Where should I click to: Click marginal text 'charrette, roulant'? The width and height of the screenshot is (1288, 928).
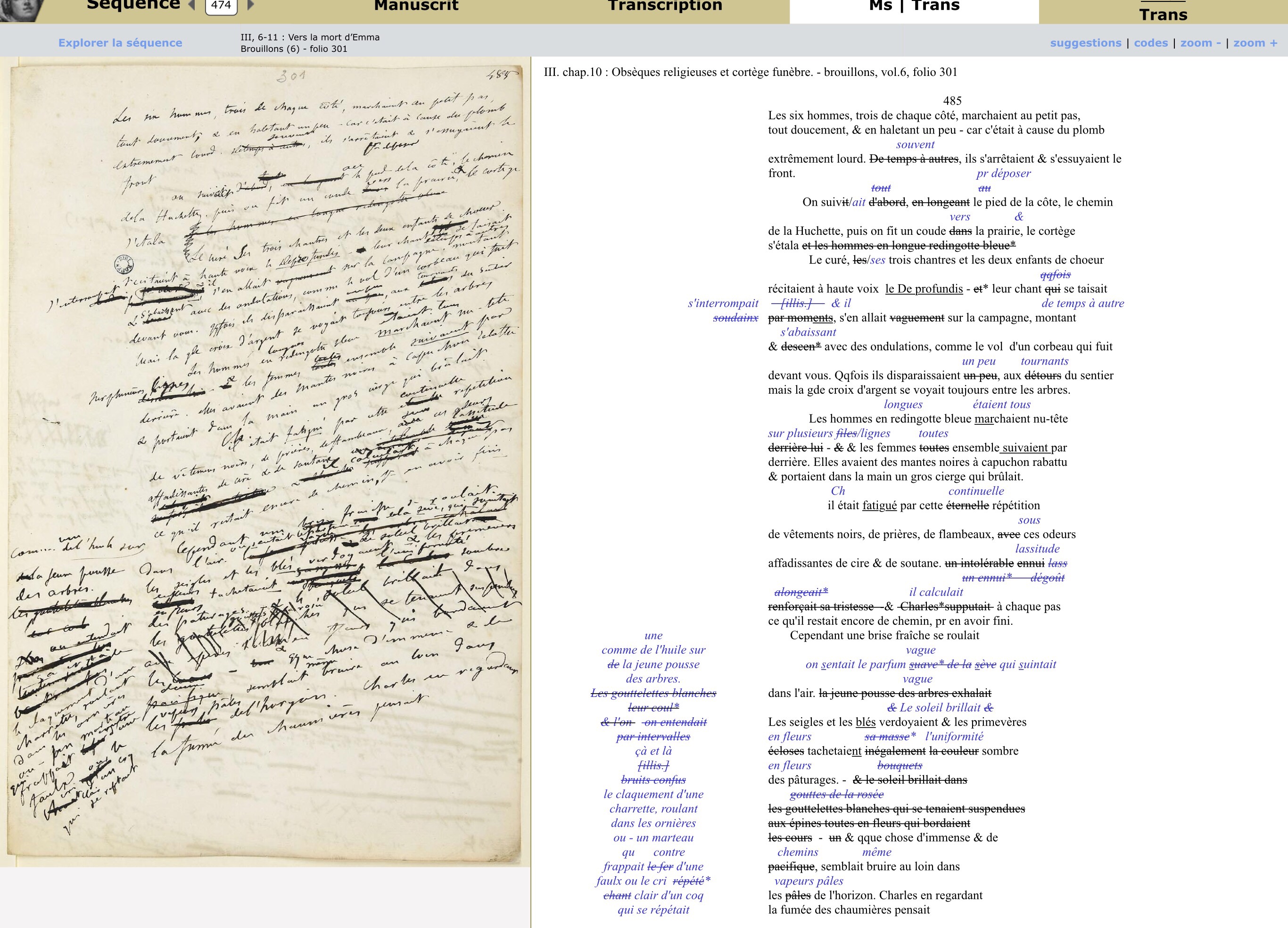tap(653, 808)
